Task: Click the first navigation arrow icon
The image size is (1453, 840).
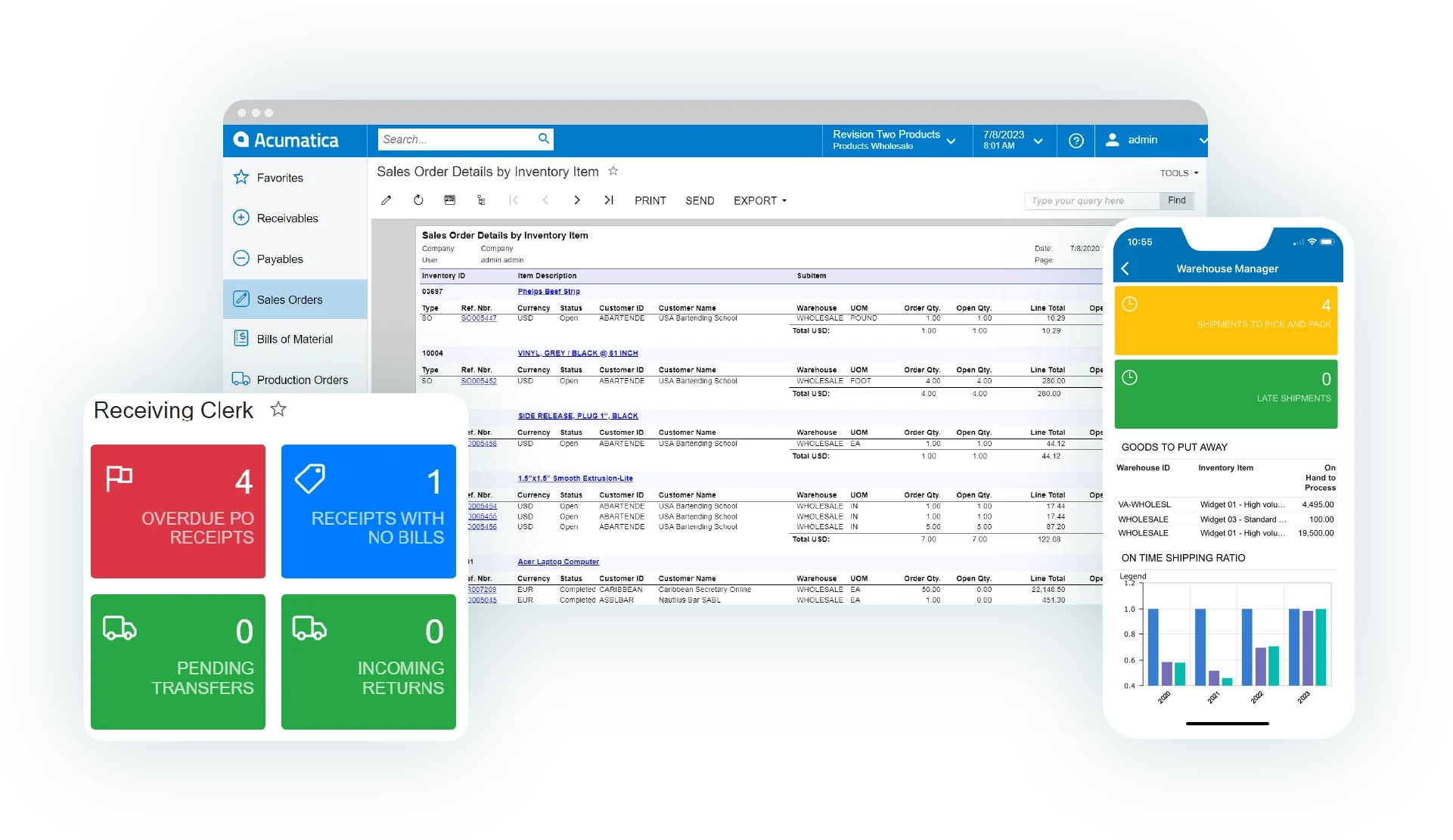Action: pos(514,200)
